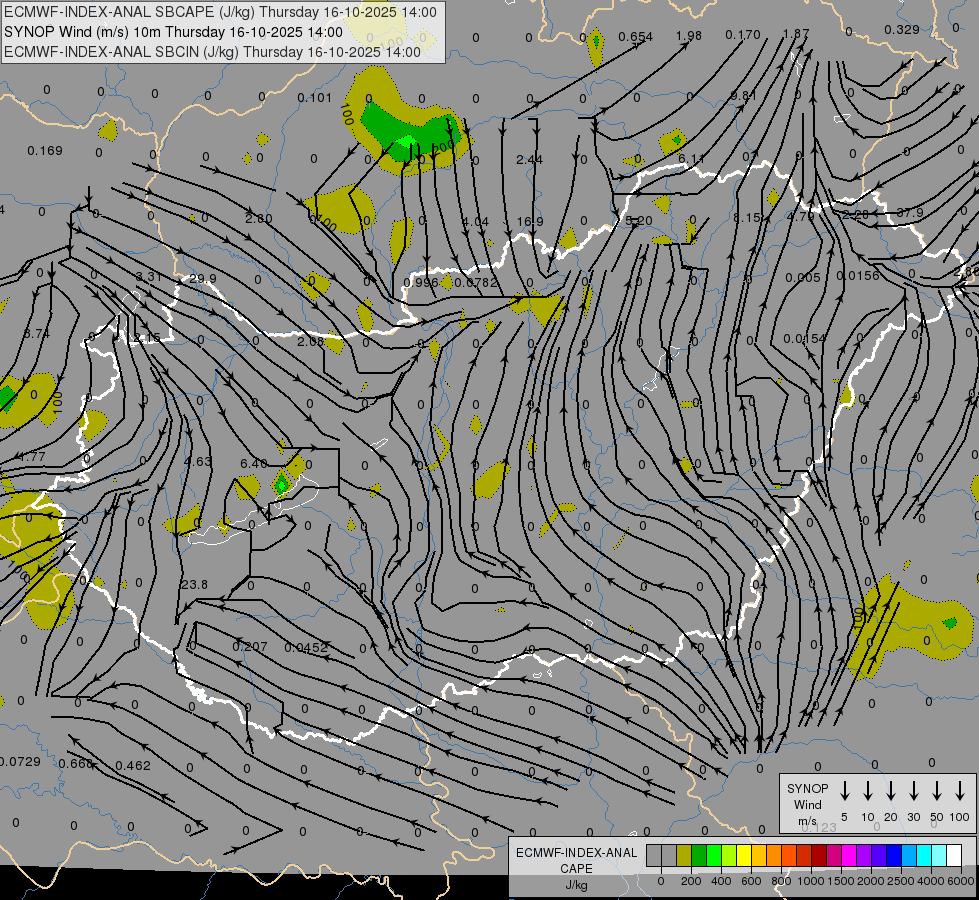Select the 20 m/s wind arrow symbol
Viewport: 979px width, 900px height.
click(x=891, y=791)
